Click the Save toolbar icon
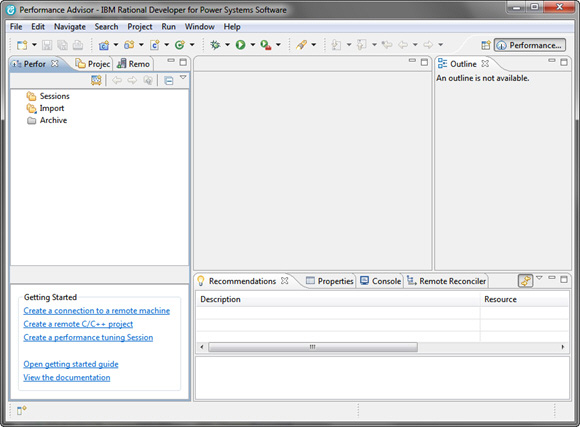Screen dimensions: 580x427 click(x=47, y=45)
